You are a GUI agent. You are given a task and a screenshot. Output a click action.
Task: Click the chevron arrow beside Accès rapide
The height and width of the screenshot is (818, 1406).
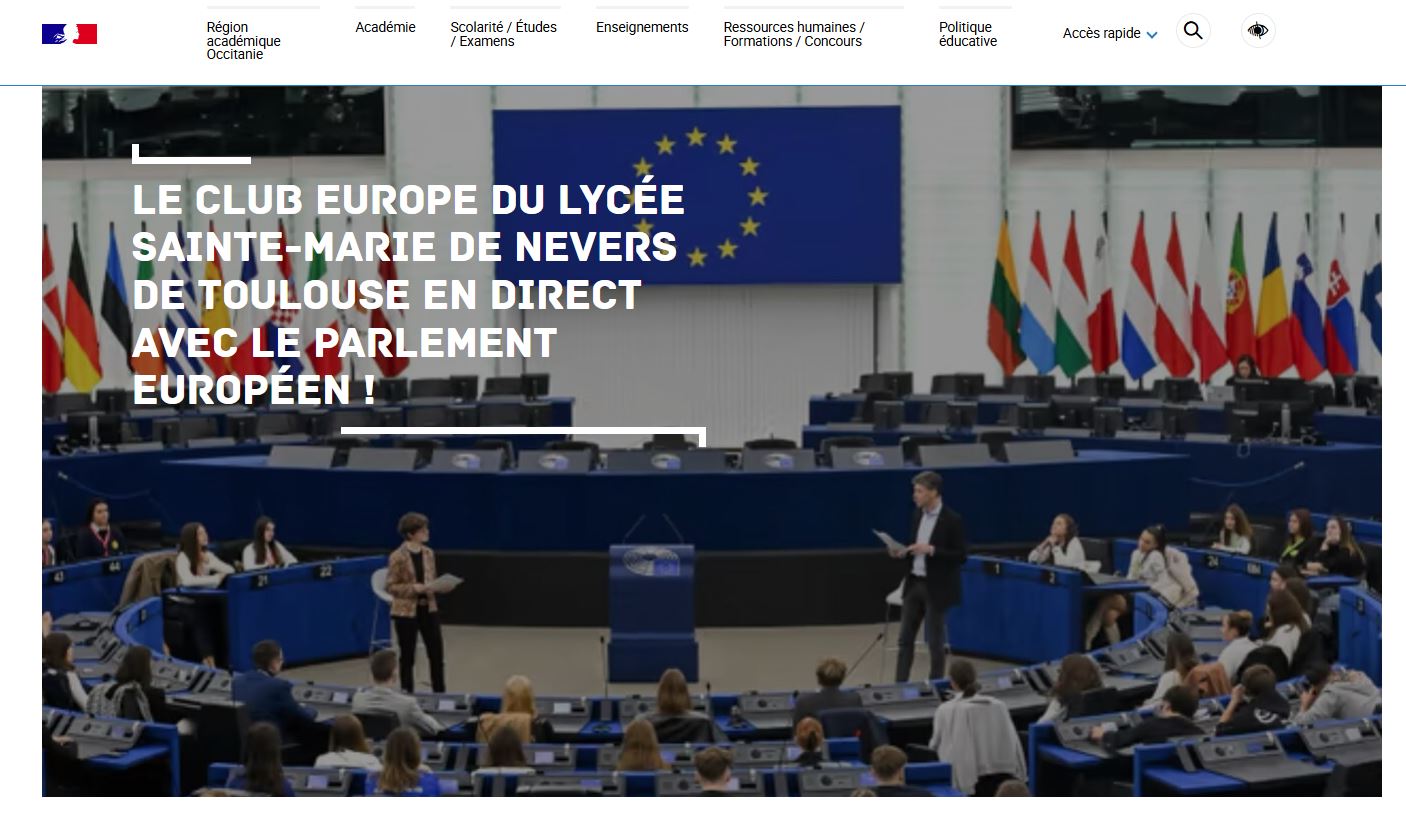pyautogui.click(x=1152, y=35)
